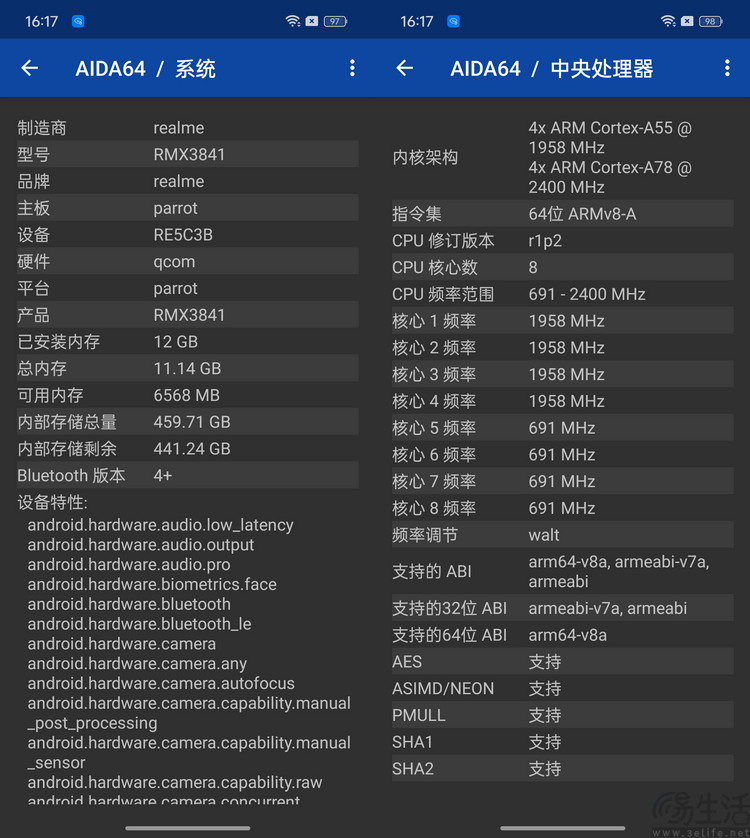The height and width of the screenshot is (838, 750).
Task: Tap android.hardware.camera.any entry
Action: click(x=137, y=663)
